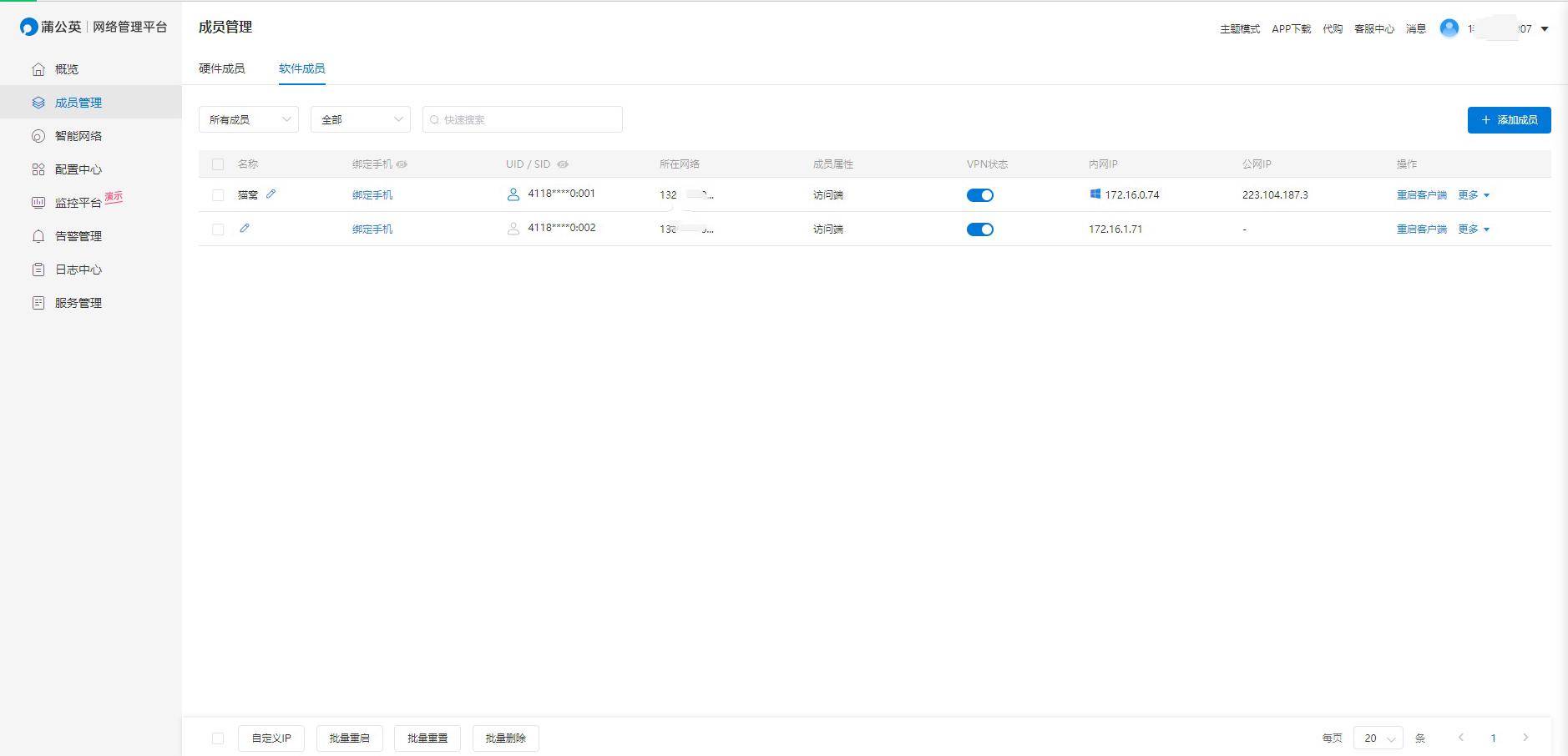Image resolution: width=1568 pixels, height=756 pixels.
Task: Open 主题模式 in top menu
Action: coord(1240,29)
